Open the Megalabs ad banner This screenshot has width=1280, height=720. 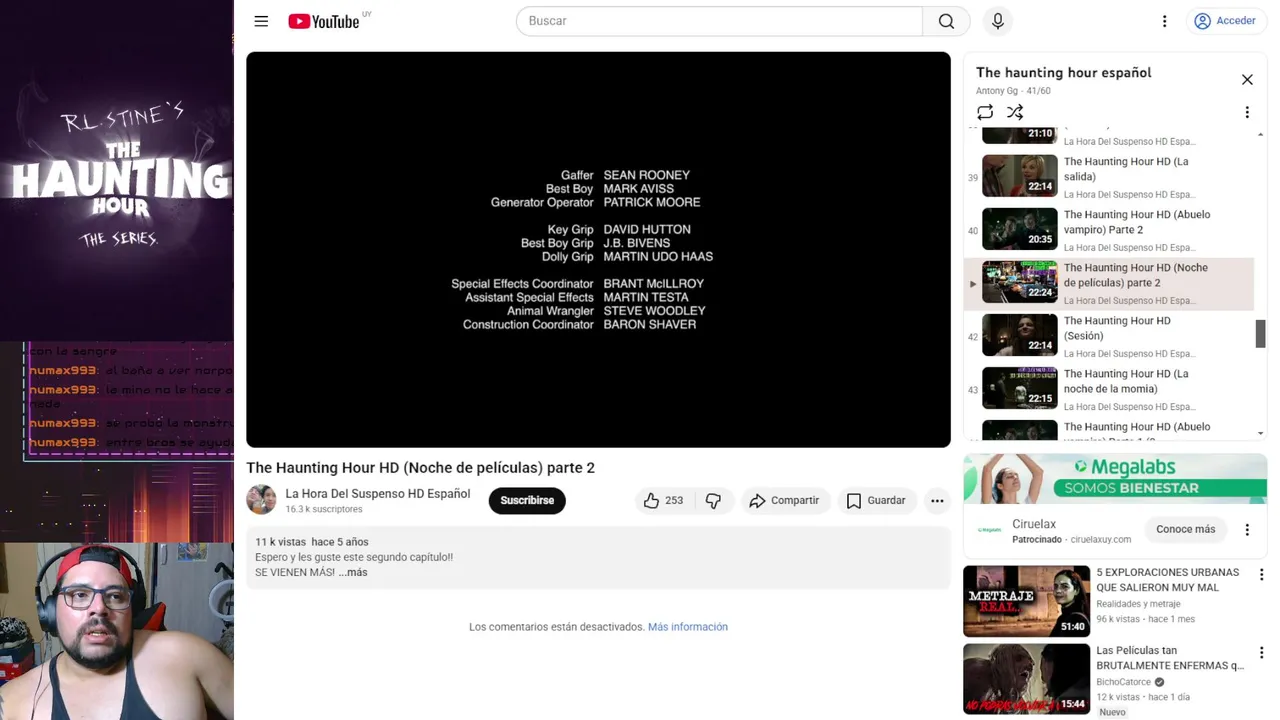coord(1115,479)
